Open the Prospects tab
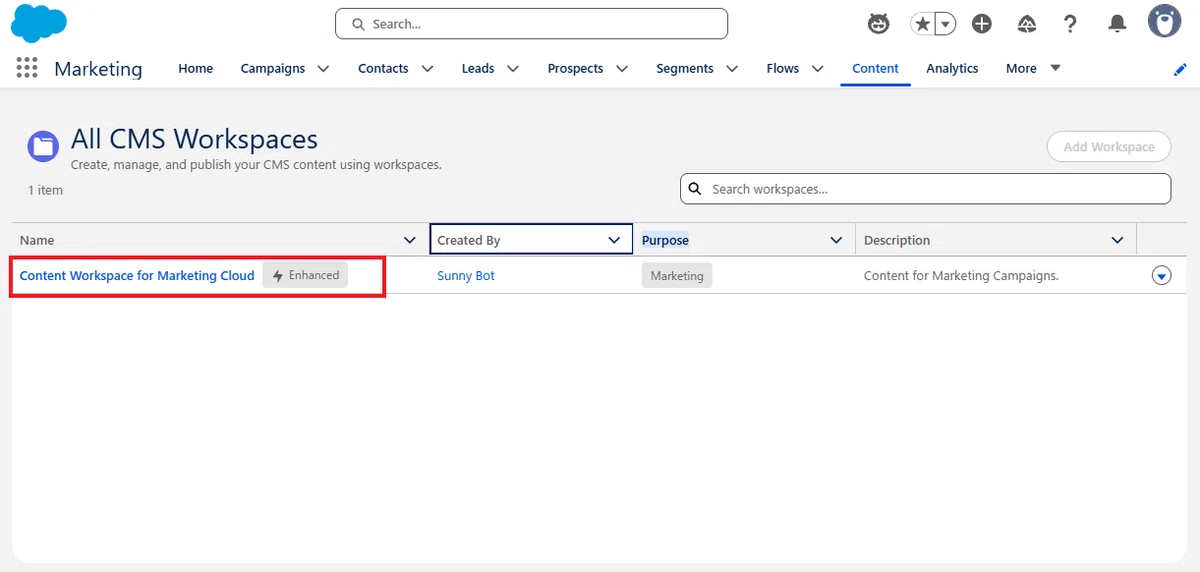The height and width of the screenshot is (572, 1200). pyautogui.click(x=575, y=68)
